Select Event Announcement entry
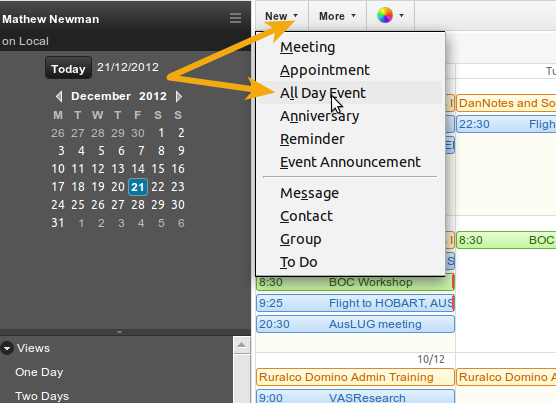This screenshot has width=556, height=403. (350, 162)
